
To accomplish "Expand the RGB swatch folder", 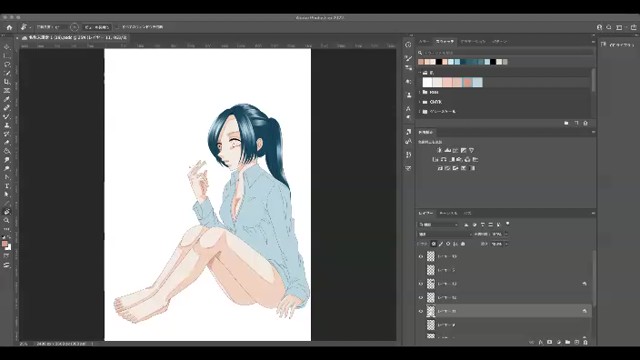I will point(420,92).
